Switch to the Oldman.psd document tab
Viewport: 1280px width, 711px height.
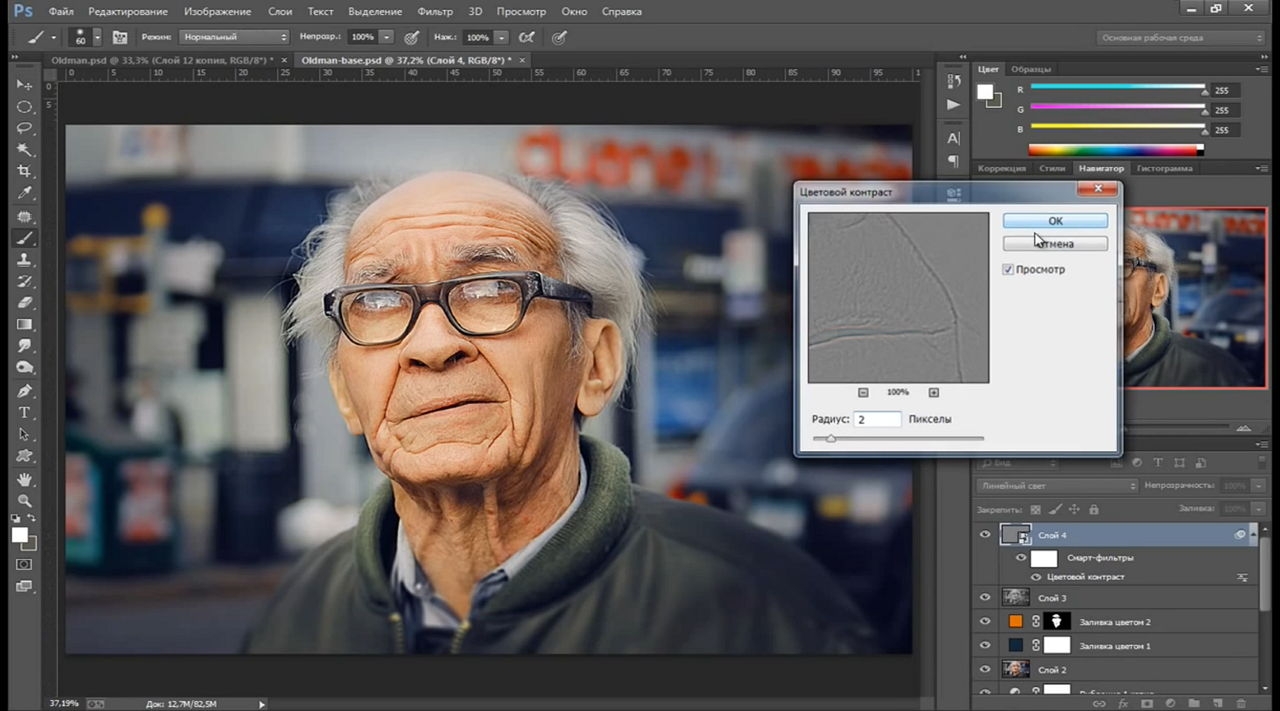(x=160, y=60)
